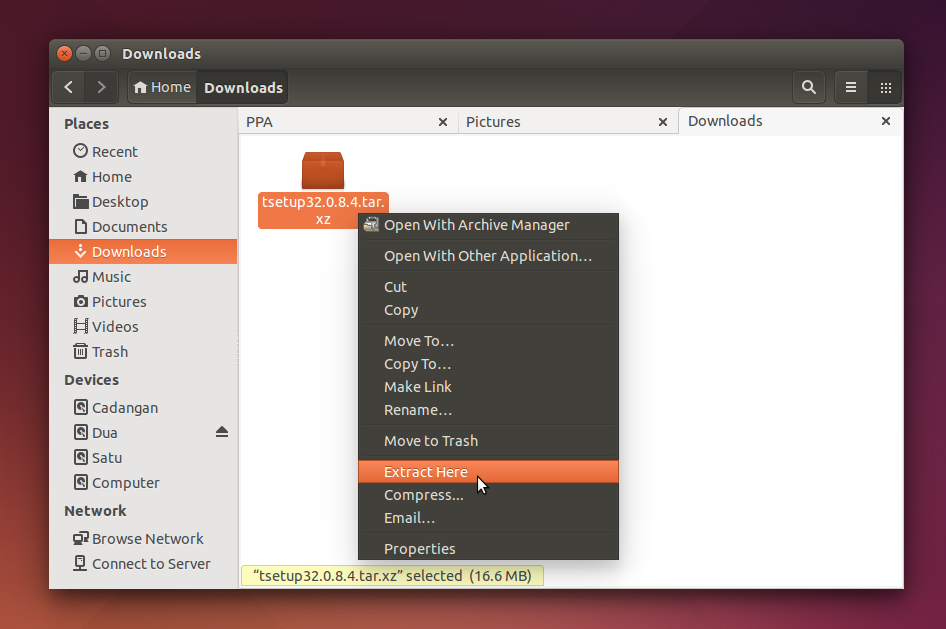Select Copy from the context menu
Screen dimensions: 946x629
click(x=488, y=310)
